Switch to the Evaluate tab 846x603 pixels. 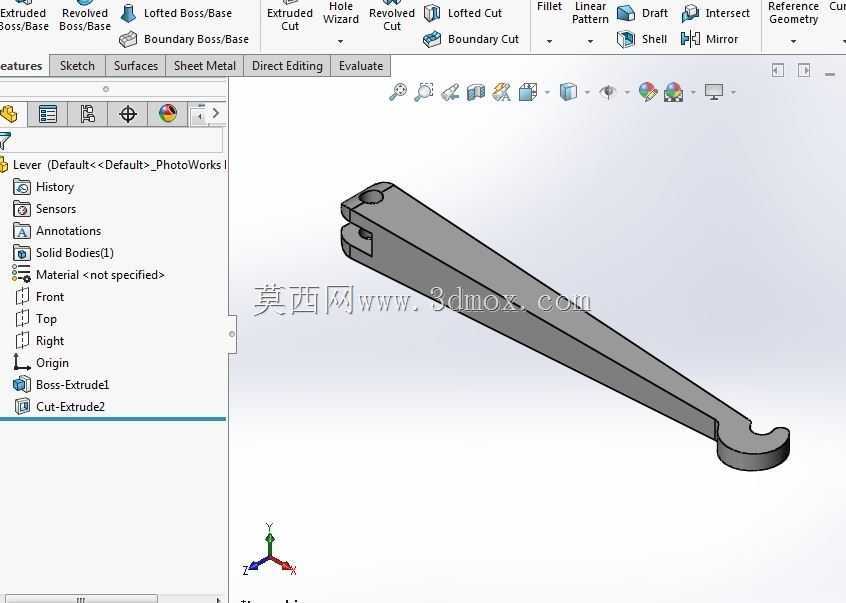[x=360, y=66]
